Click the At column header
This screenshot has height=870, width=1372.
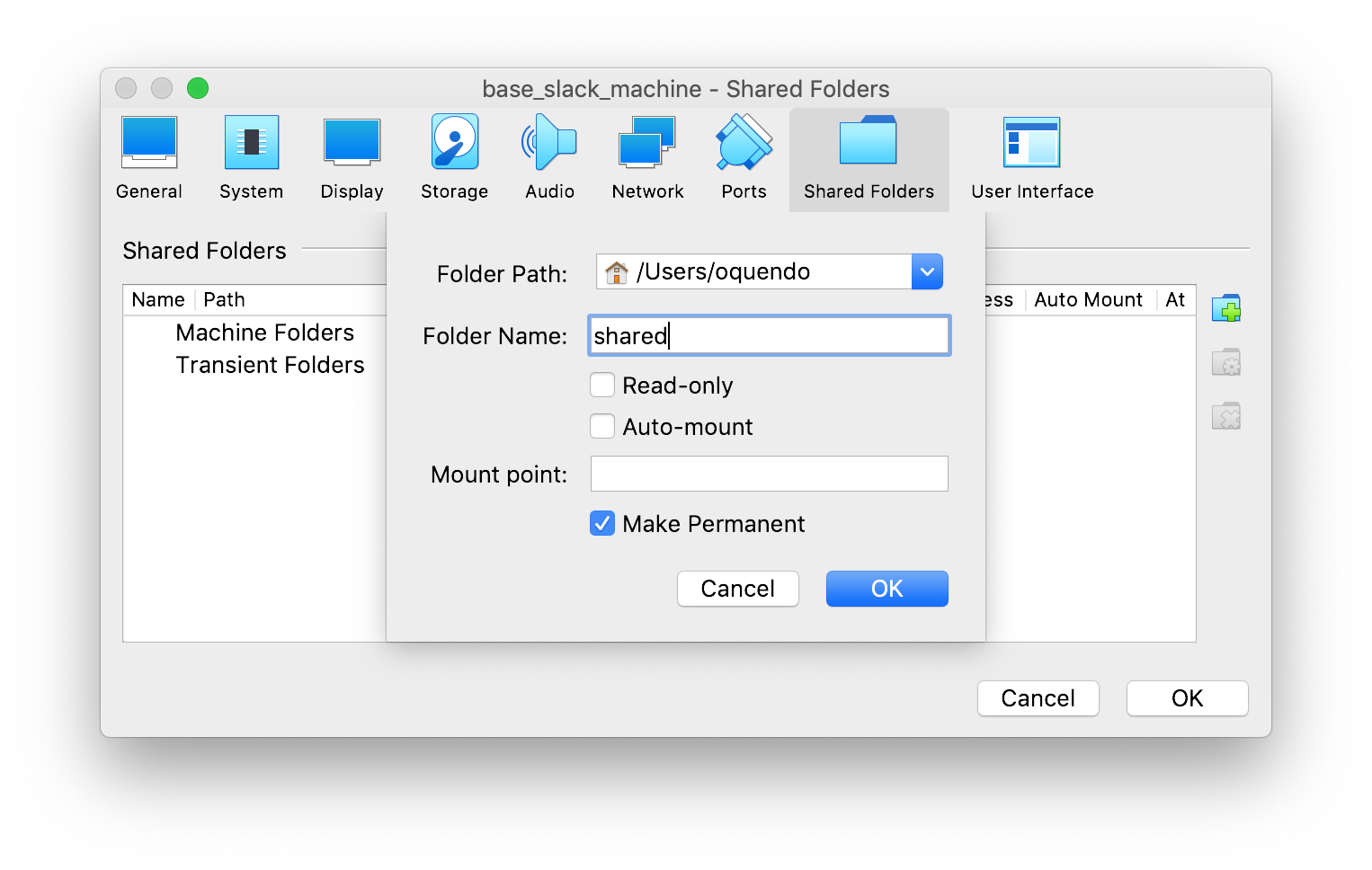point(1176,299)
